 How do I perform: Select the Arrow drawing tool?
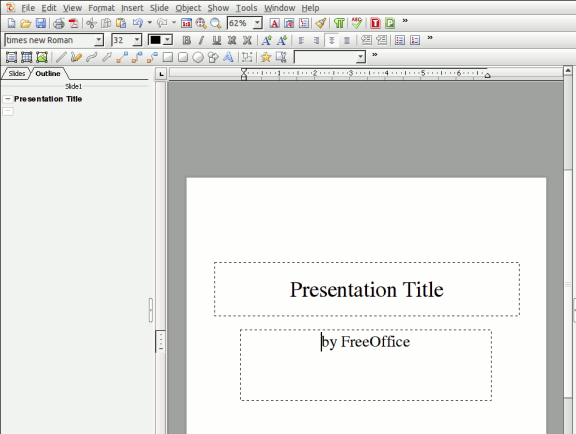tap(107, 57)
